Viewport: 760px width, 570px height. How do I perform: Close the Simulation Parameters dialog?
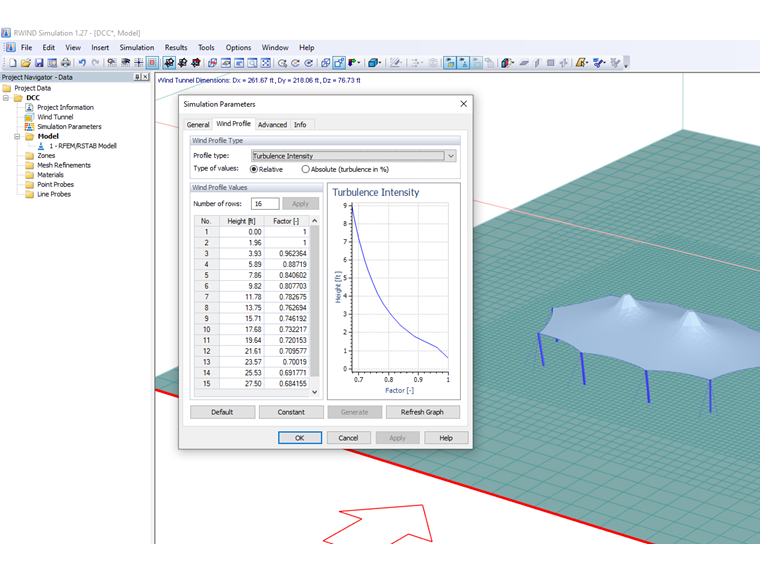pyautogui.click(x=463, y=104)
